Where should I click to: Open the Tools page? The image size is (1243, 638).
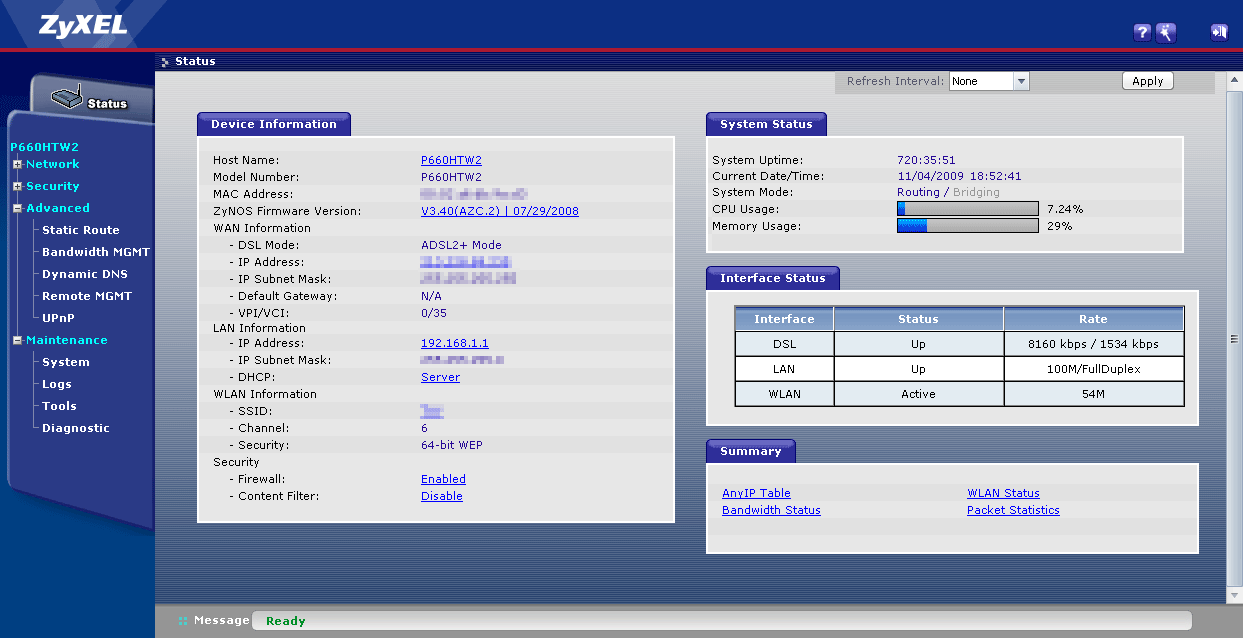point(60,406)
